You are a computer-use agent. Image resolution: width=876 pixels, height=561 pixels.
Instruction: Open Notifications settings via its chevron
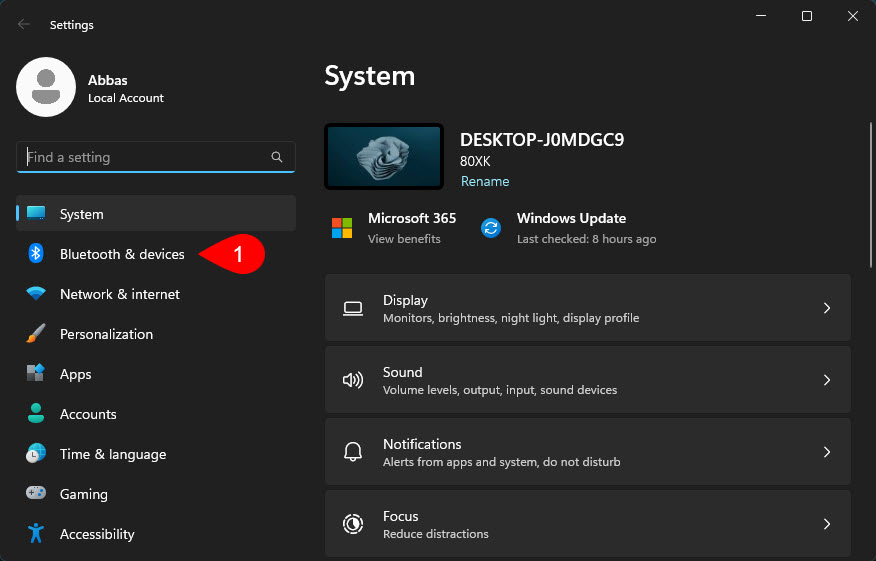click(x=827, y=452)
